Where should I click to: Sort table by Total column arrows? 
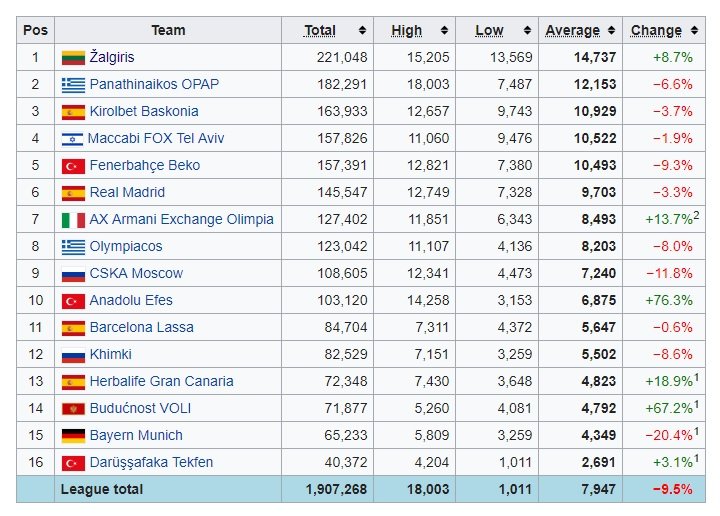click(x=362, y=30)
